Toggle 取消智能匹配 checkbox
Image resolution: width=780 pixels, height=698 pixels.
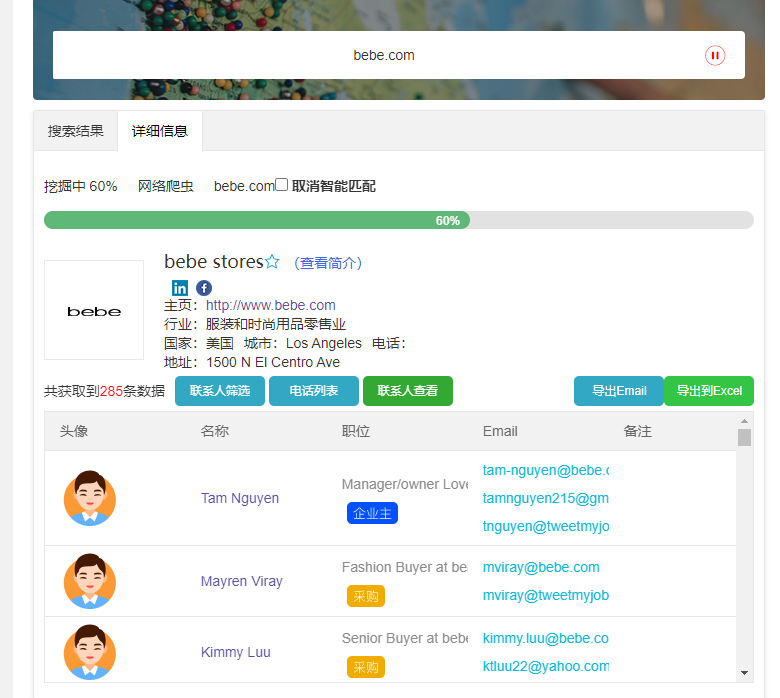pos(282,185)
